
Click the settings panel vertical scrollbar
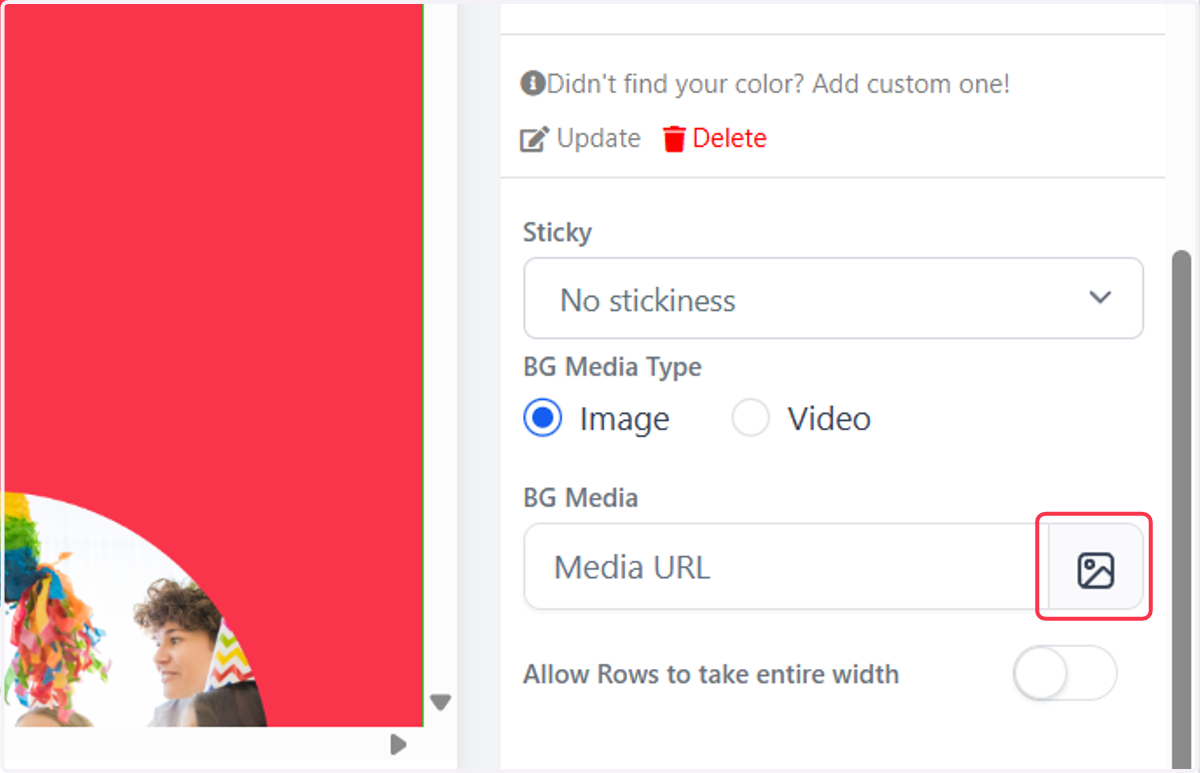point(1181,510)
